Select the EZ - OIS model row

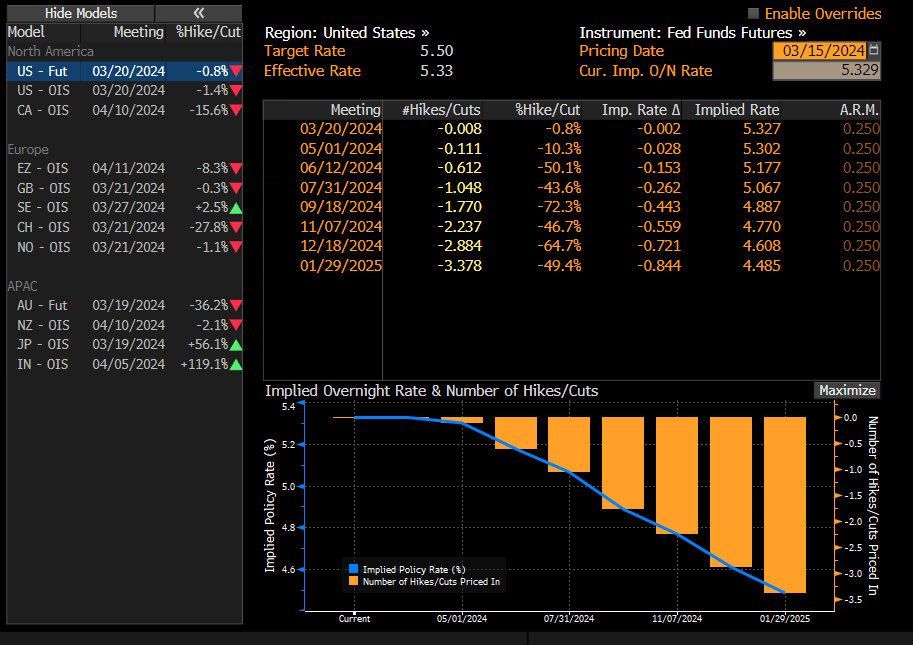point(43,169)
